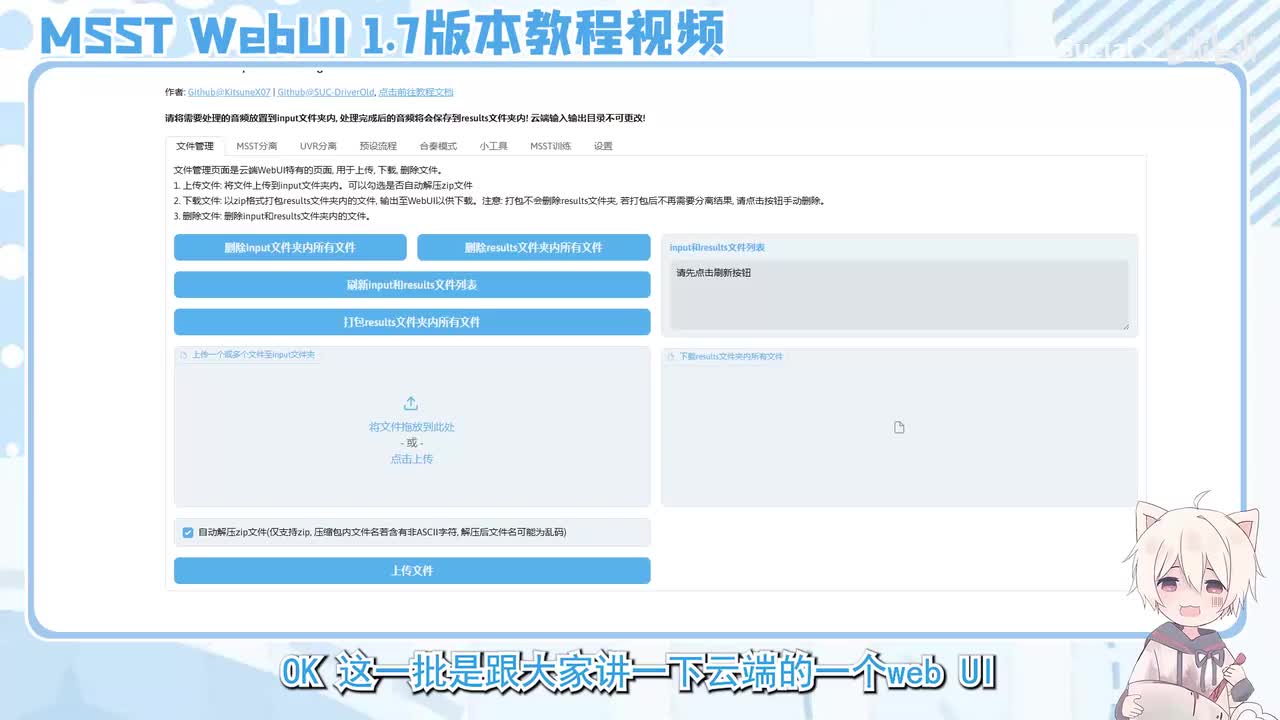Open the 合奏模式 tab
1280x720 pixels.
pos(438,146)
